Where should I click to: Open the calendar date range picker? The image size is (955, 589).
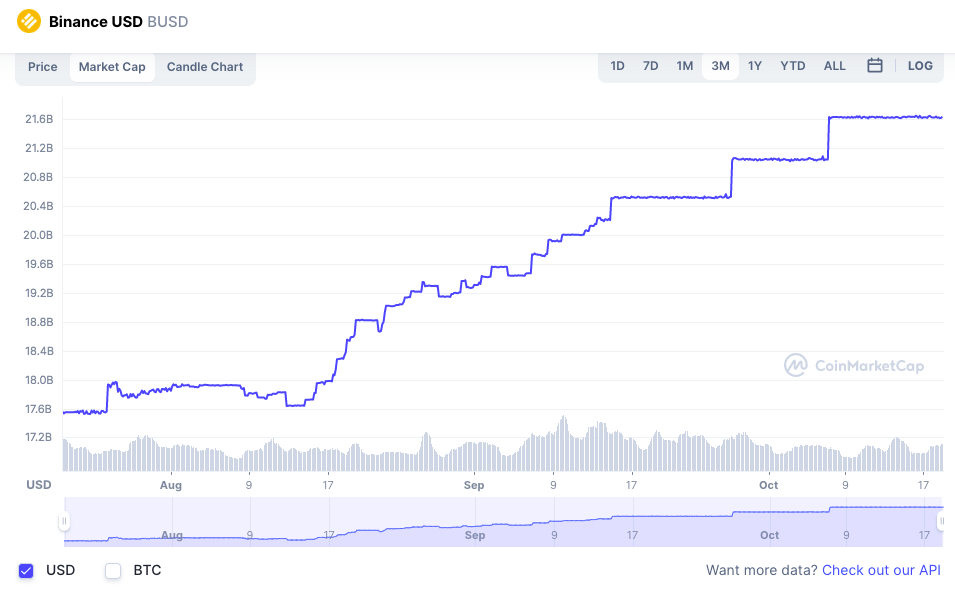coord(875,66)
